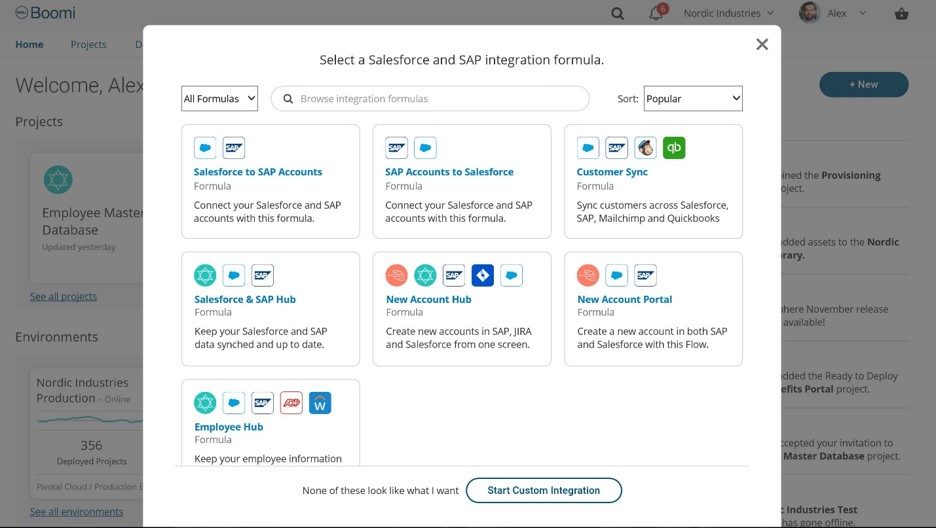Click ADP icon on Employee Hub card

291,403
